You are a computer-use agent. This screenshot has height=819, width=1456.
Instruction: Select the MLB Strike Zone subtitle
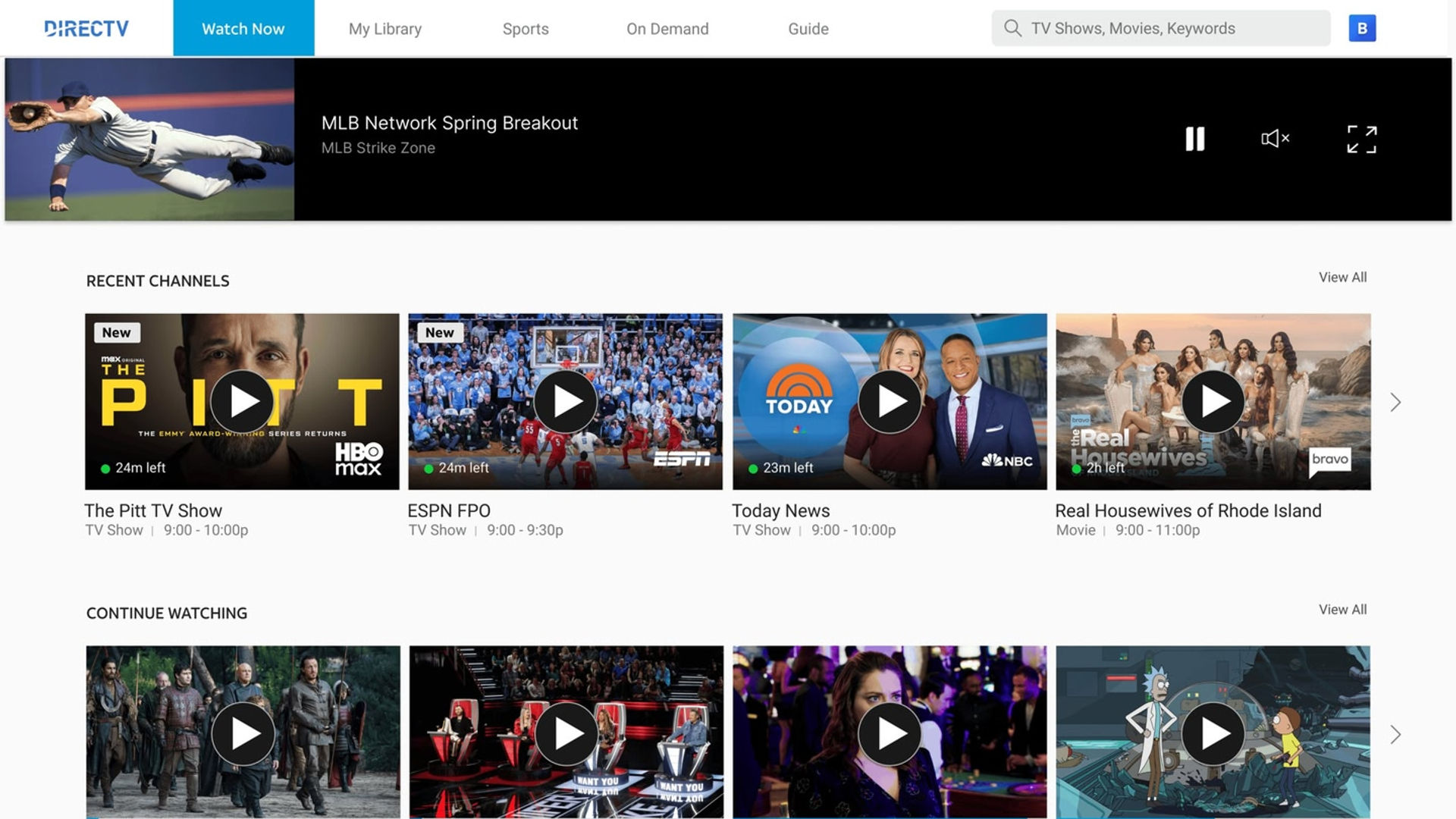click(378, 148)
